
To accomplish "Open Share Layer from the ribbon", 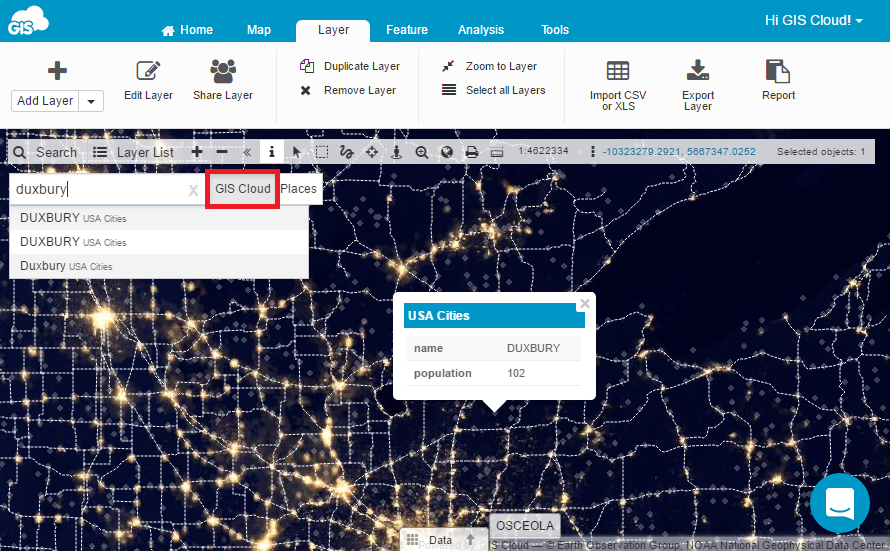I will tap(222, 72).
